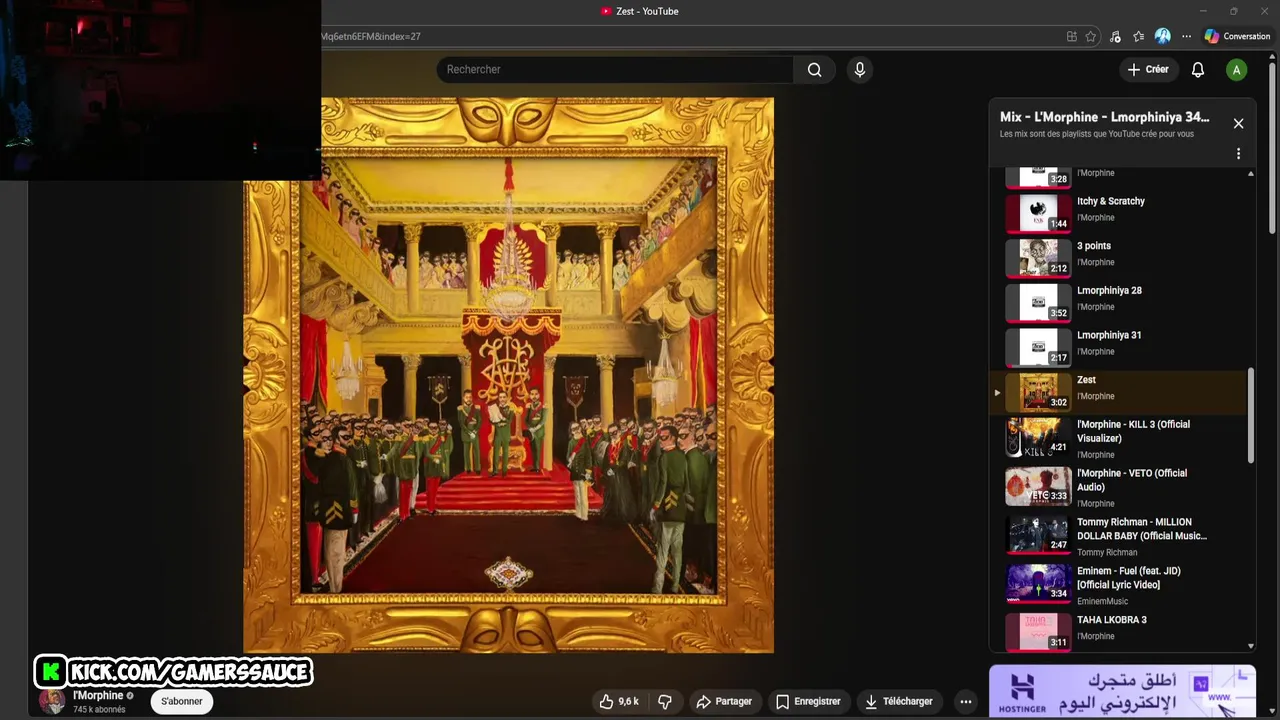The width and height of the screenshot is (1280, 720).
Task: Open more actions menu beside Télécharger
Action: pyautogui.click(x=966, y=701)
